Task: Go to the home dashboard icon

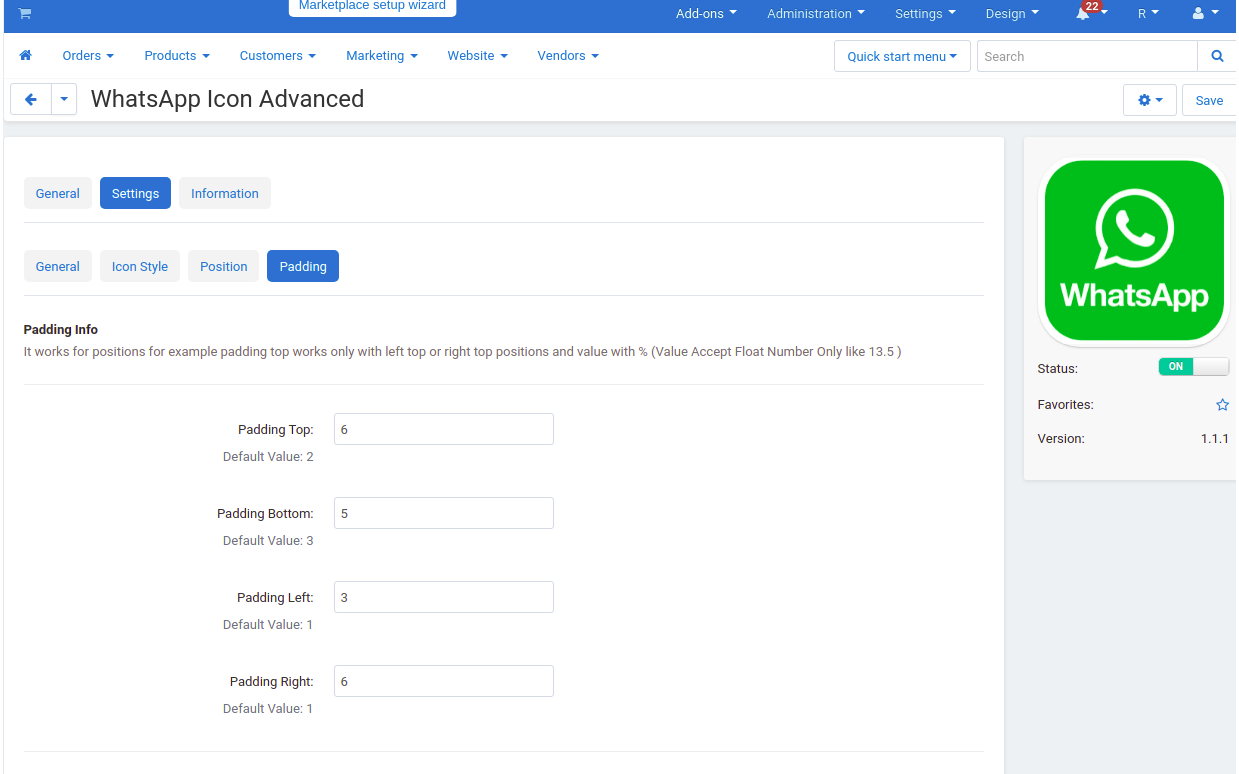Action: tap(26, 56)
